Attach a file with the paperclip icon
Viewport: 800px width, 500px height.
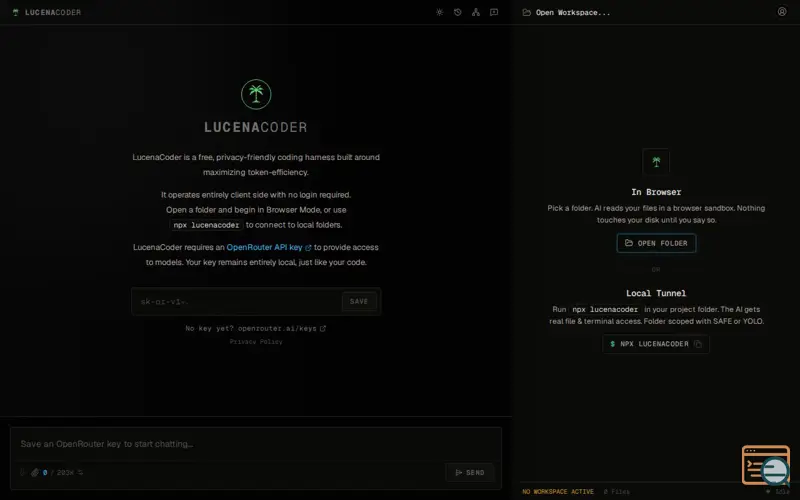coord(35,472)
